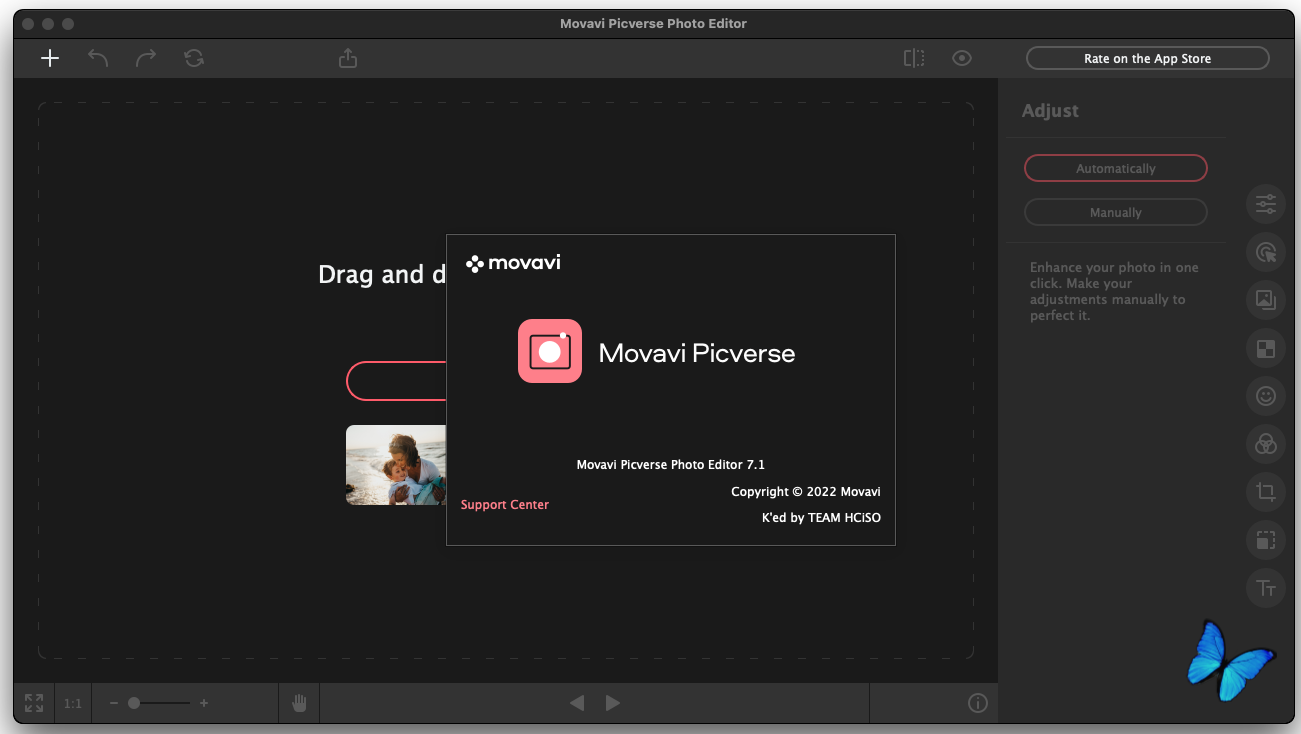Screen dimensions: 1301x734
Task: Go to the previous image arrow
Action: click(577, 703)
